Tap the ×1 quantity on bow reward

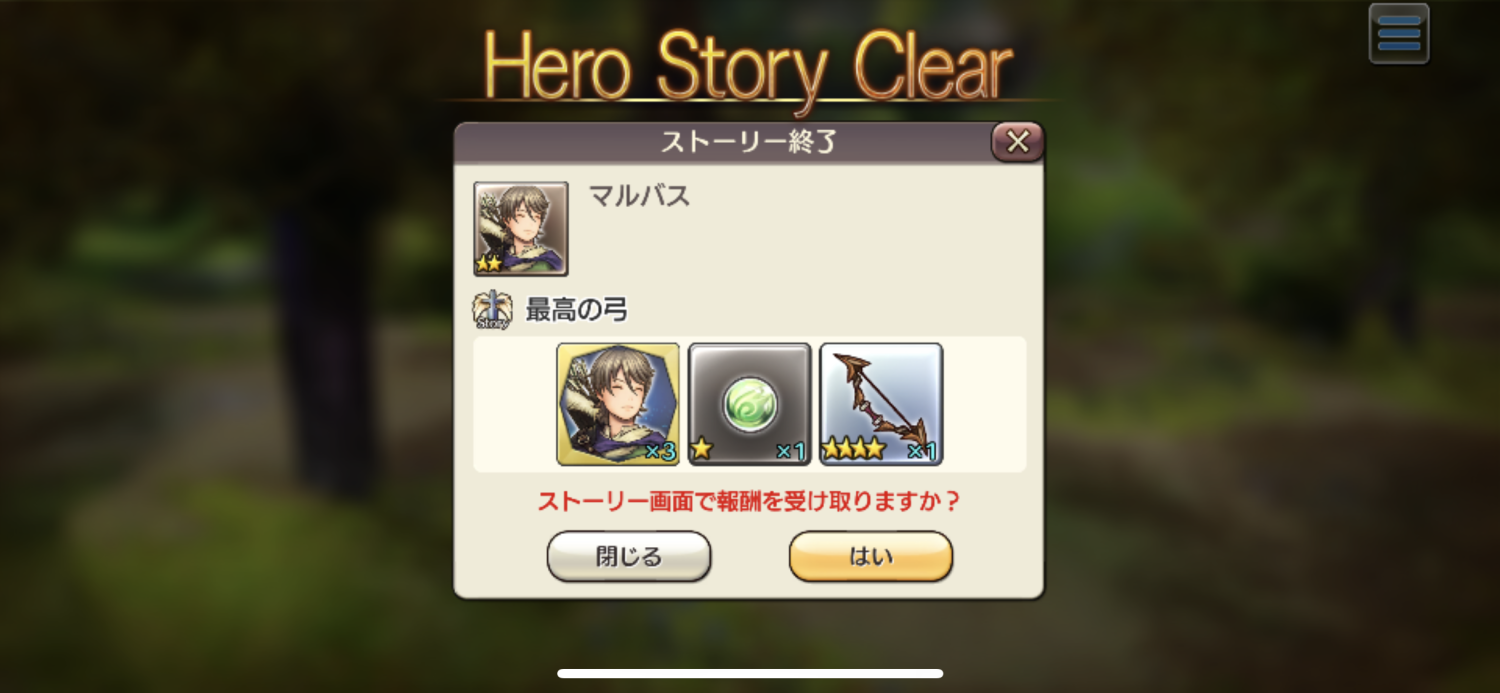pos(922,452)
